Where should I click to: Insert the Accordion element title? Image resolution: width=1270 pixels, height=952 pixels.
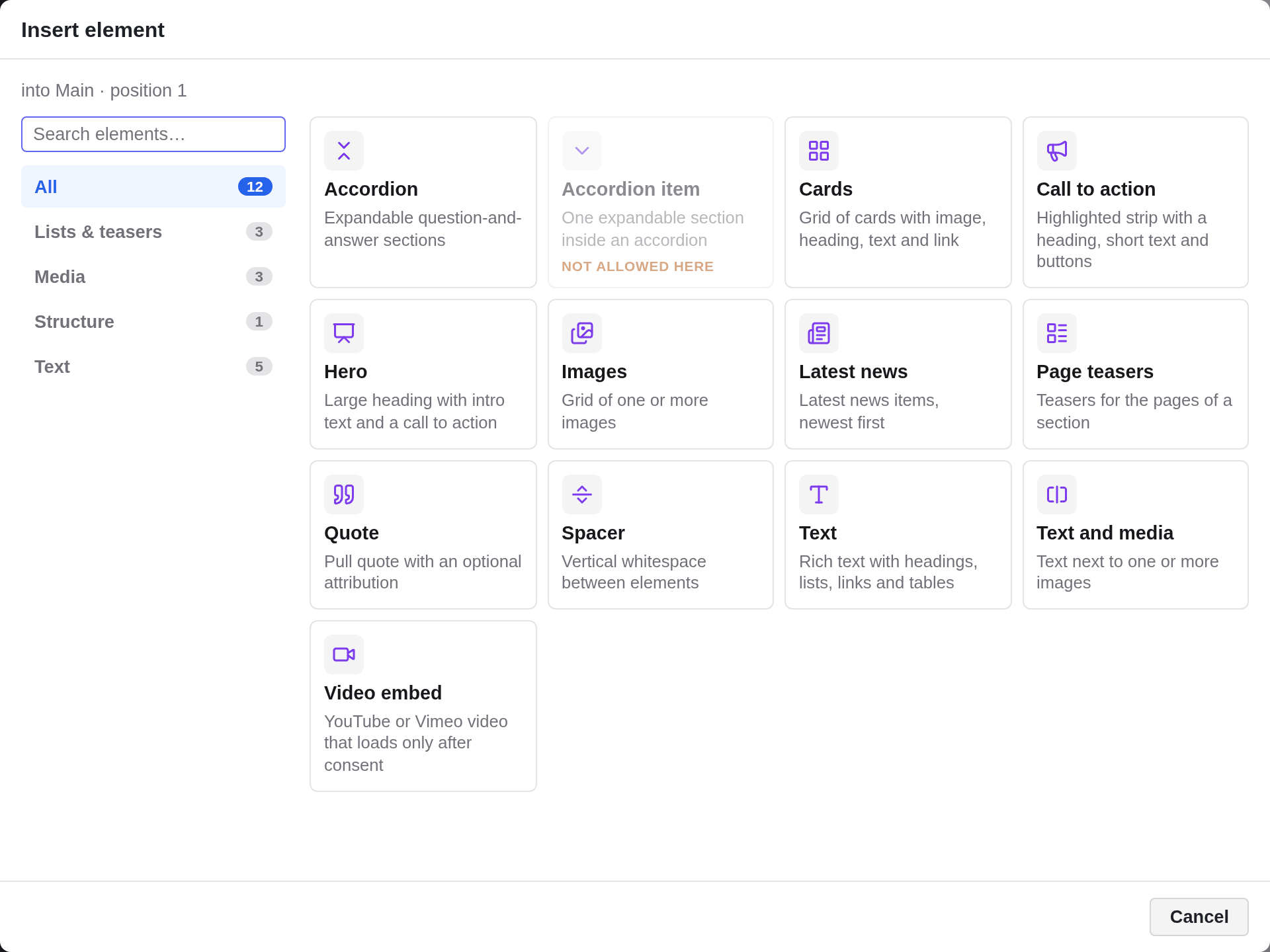tap(371, 189)
